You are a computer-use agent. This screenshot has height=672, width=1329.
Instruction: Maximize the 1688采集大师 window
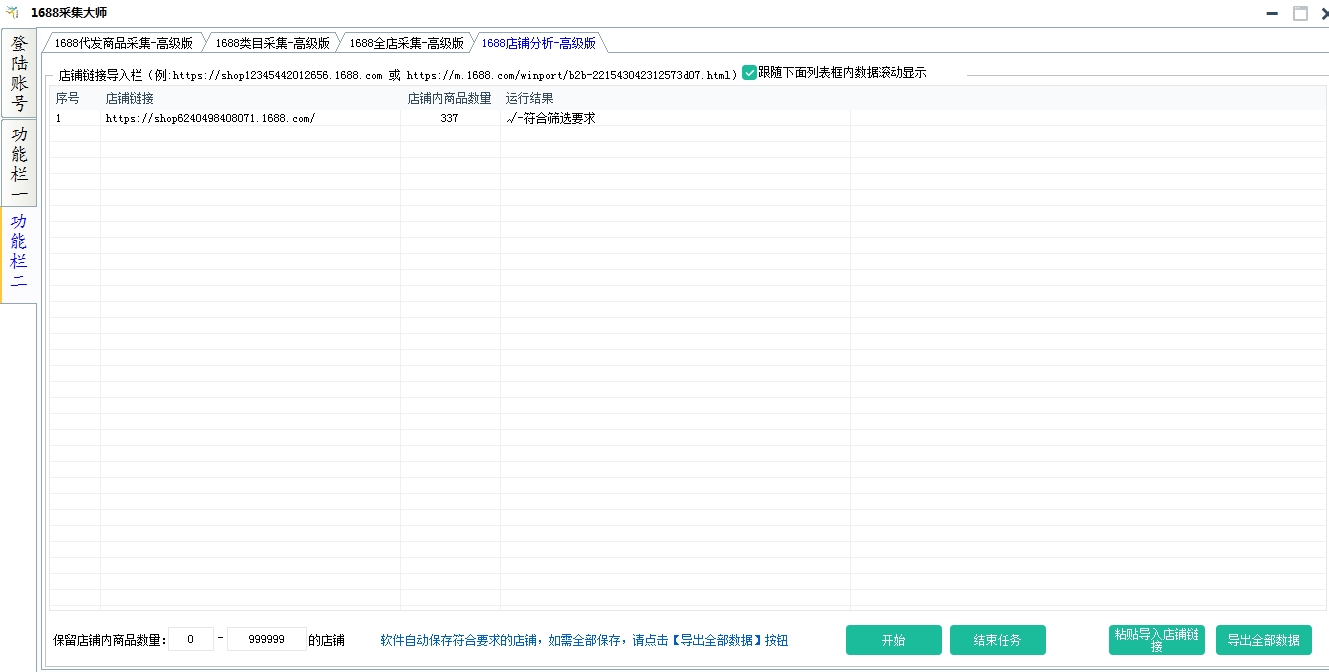coord(1300,13)
